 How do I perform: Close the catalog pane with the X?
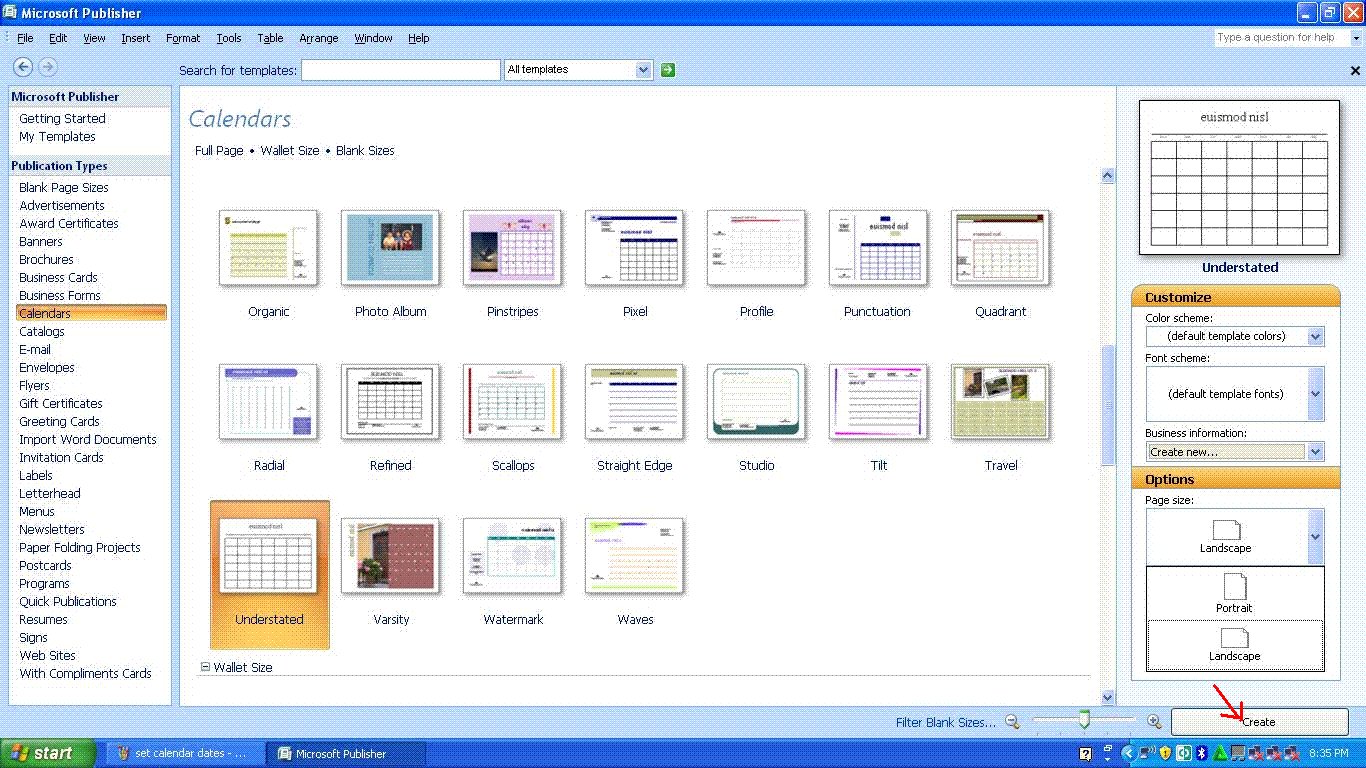1355,71
